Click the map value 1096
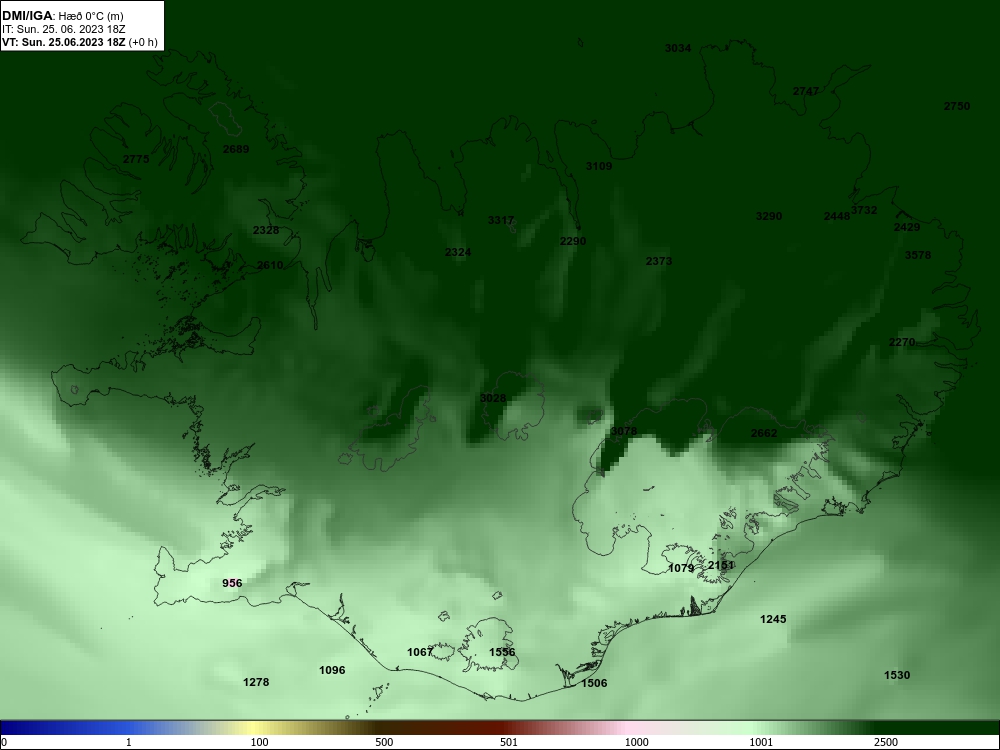 click(x=332, y=670)
